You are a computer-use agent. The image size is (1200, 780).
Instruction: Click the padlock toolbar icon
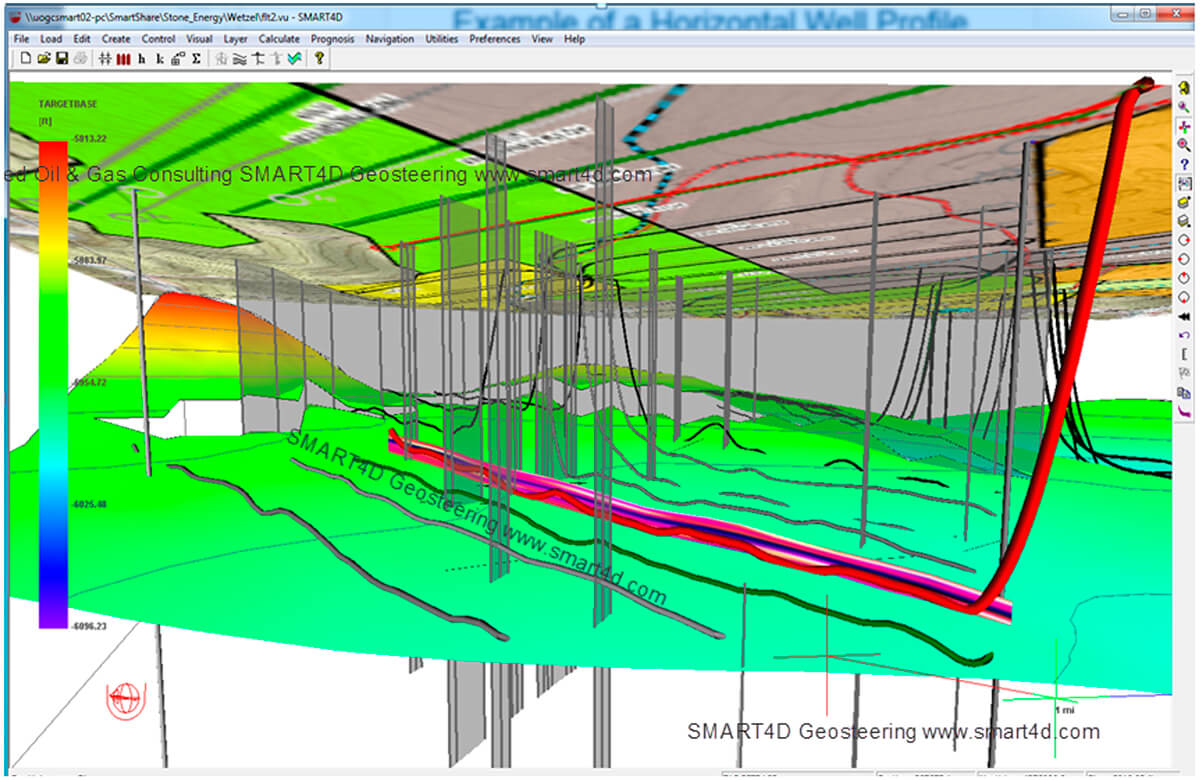click(177, 59)
